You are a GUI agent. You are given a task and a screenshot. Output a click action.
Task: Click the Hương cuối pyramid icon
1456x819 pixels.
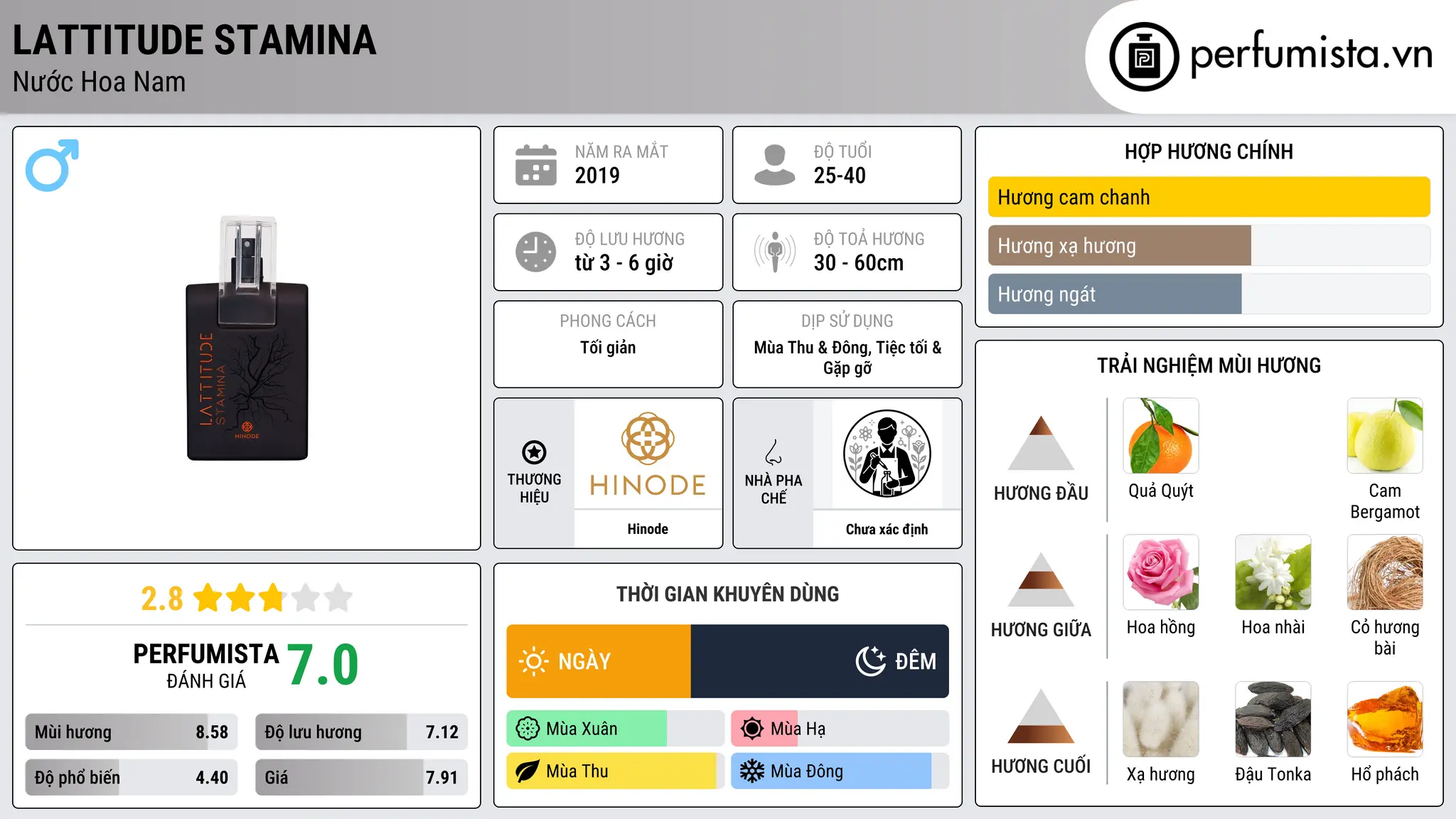pos(1041,716)
